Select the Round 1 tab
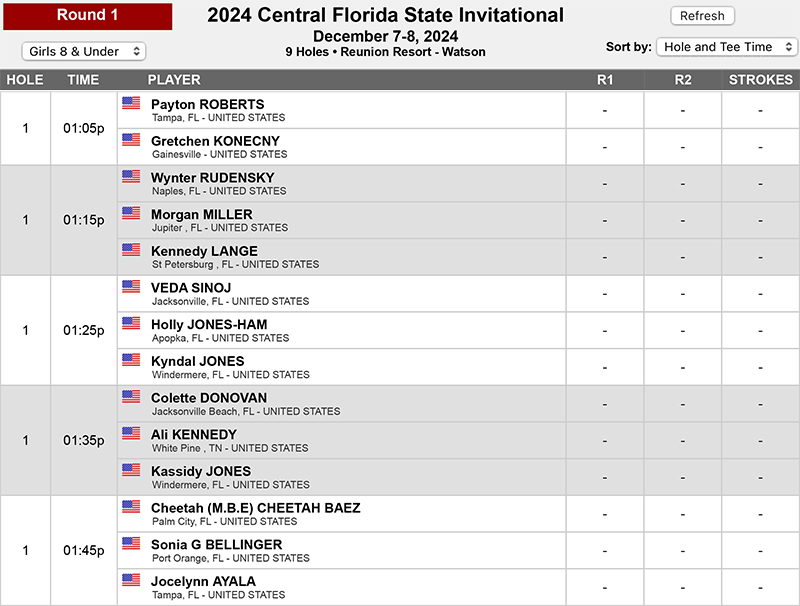800x606 pixels. [88, 16]
